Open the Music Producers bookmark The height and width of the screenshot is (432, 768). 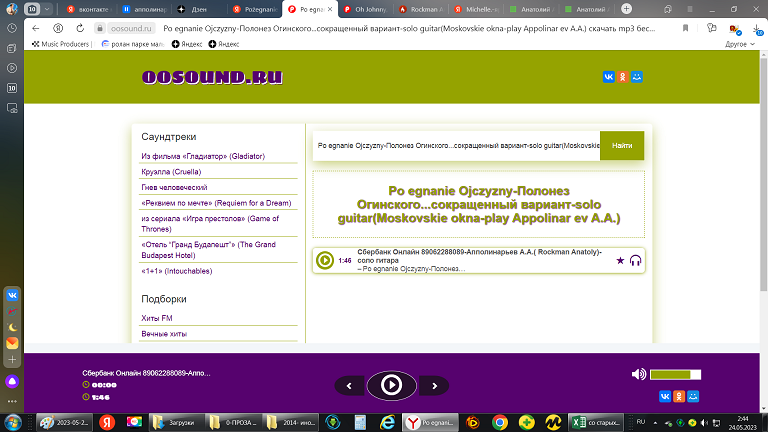[61, 44]
